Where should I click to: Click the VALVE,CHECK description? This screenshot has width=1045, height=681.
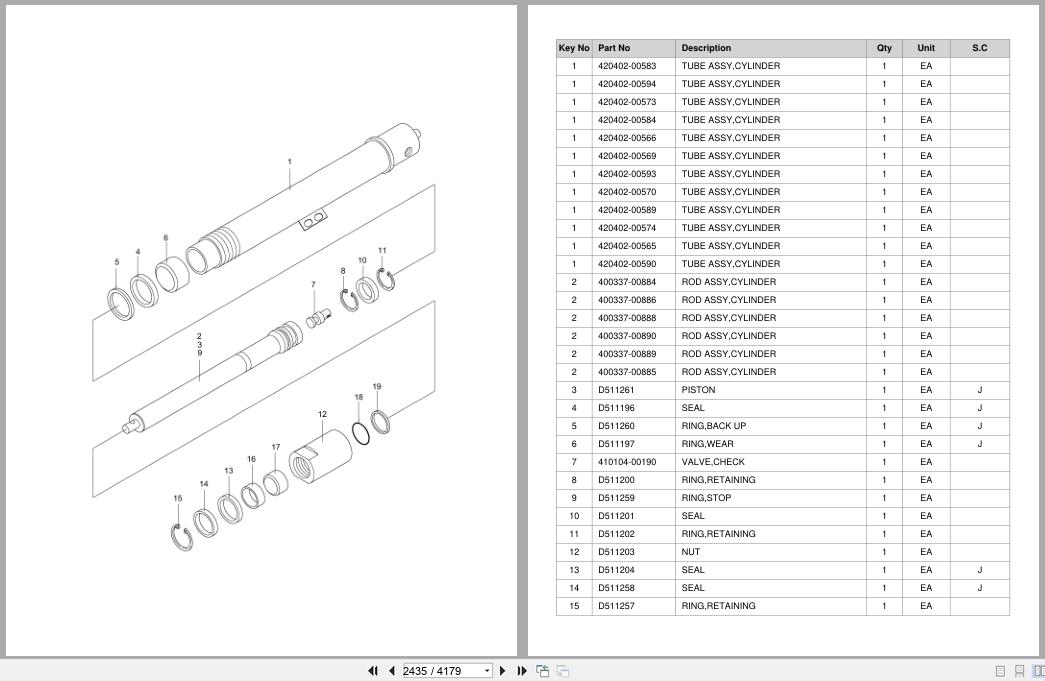coord(712,462)
